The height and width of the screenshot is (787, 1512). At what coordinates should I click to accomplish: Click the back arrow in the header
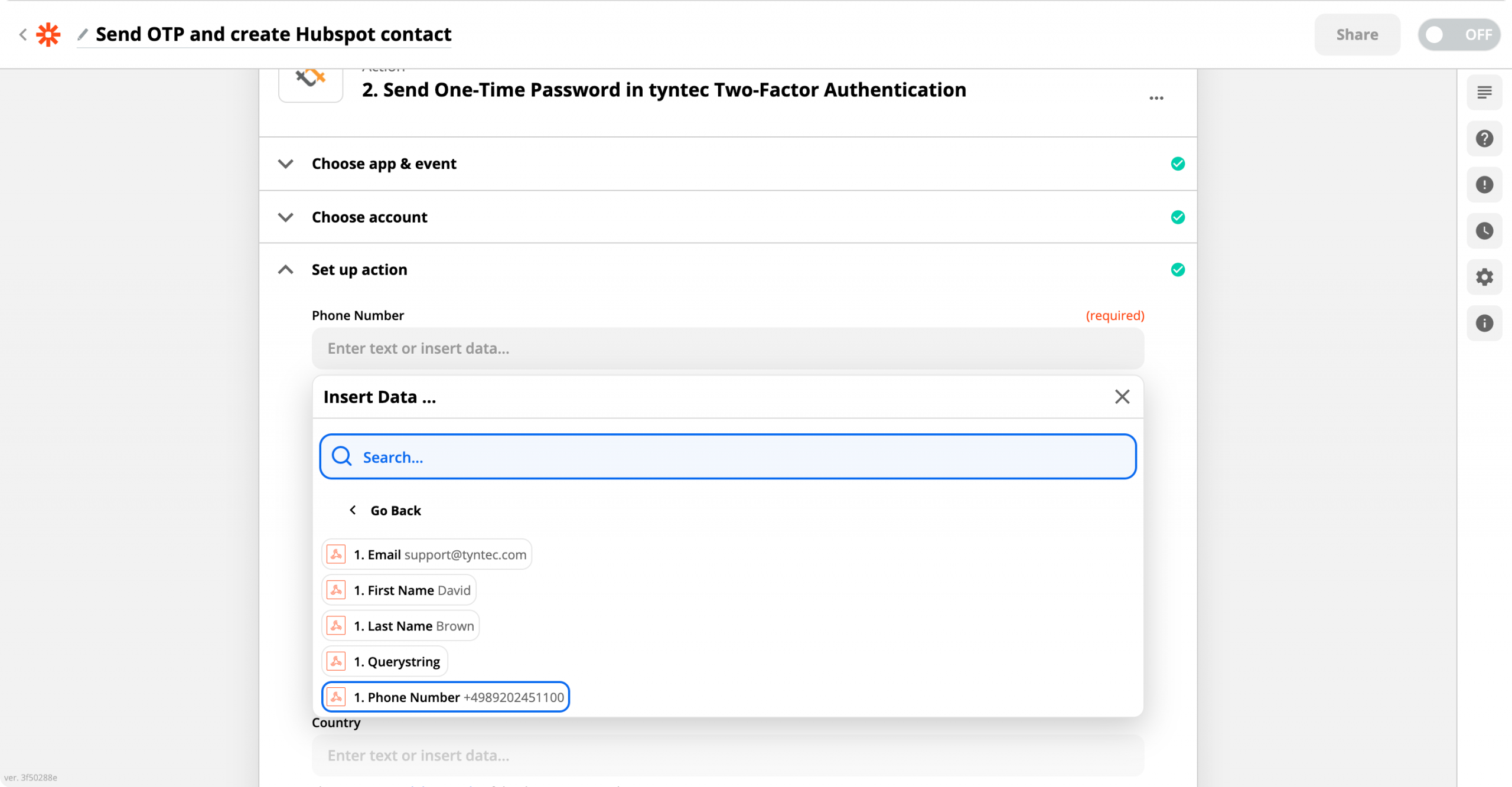(x=23, y=34)
